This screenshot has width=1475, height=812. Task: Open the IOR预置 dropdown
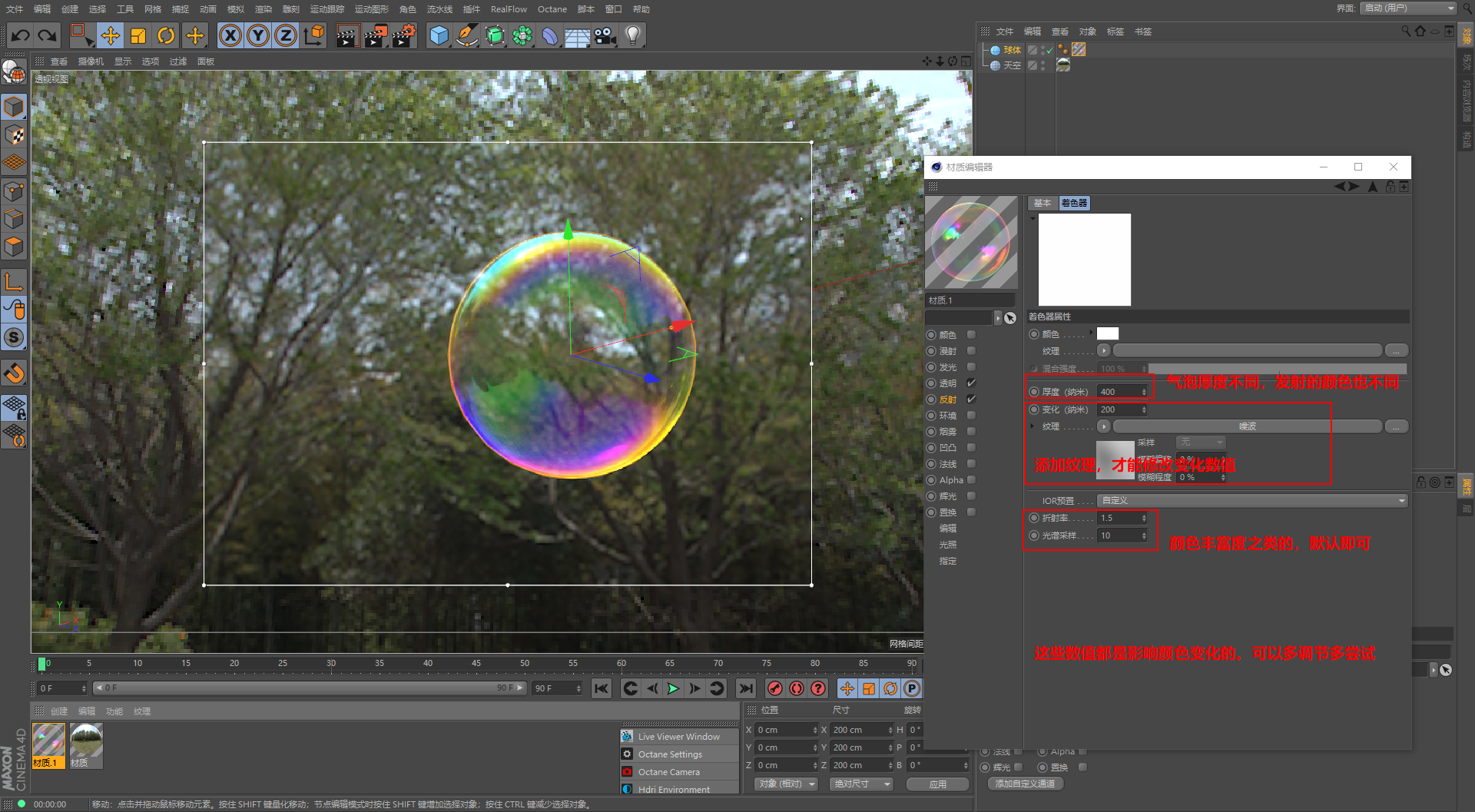pyautogui.click(x=1252, y=500)
